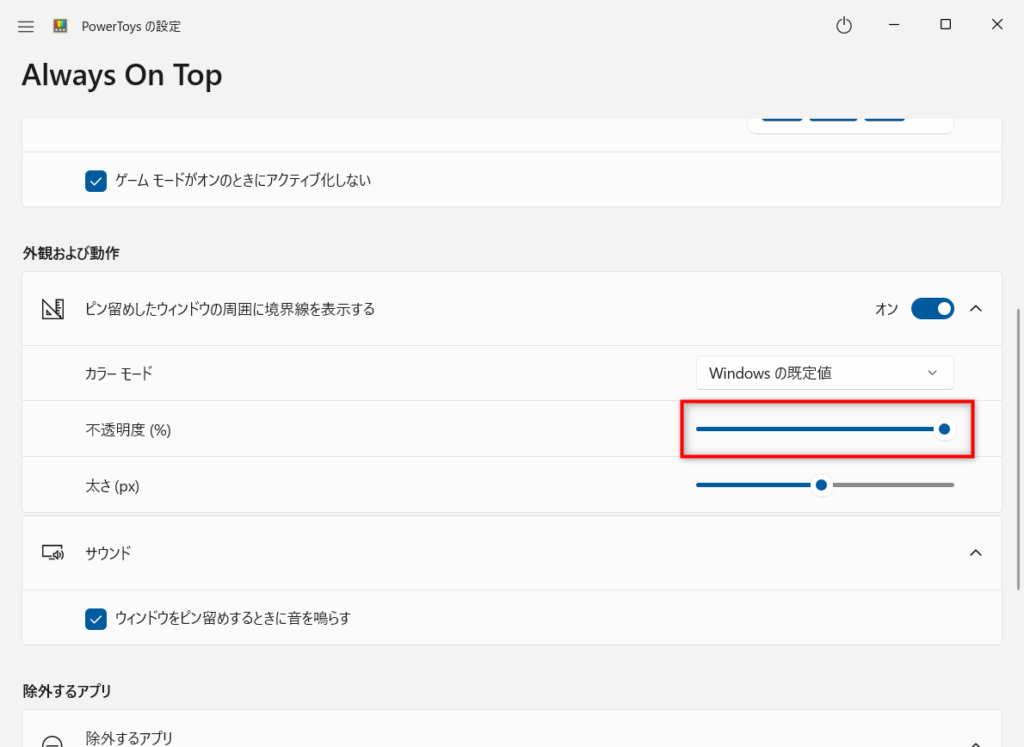Collapse the サウンド section chevron

tap(976, 553)
